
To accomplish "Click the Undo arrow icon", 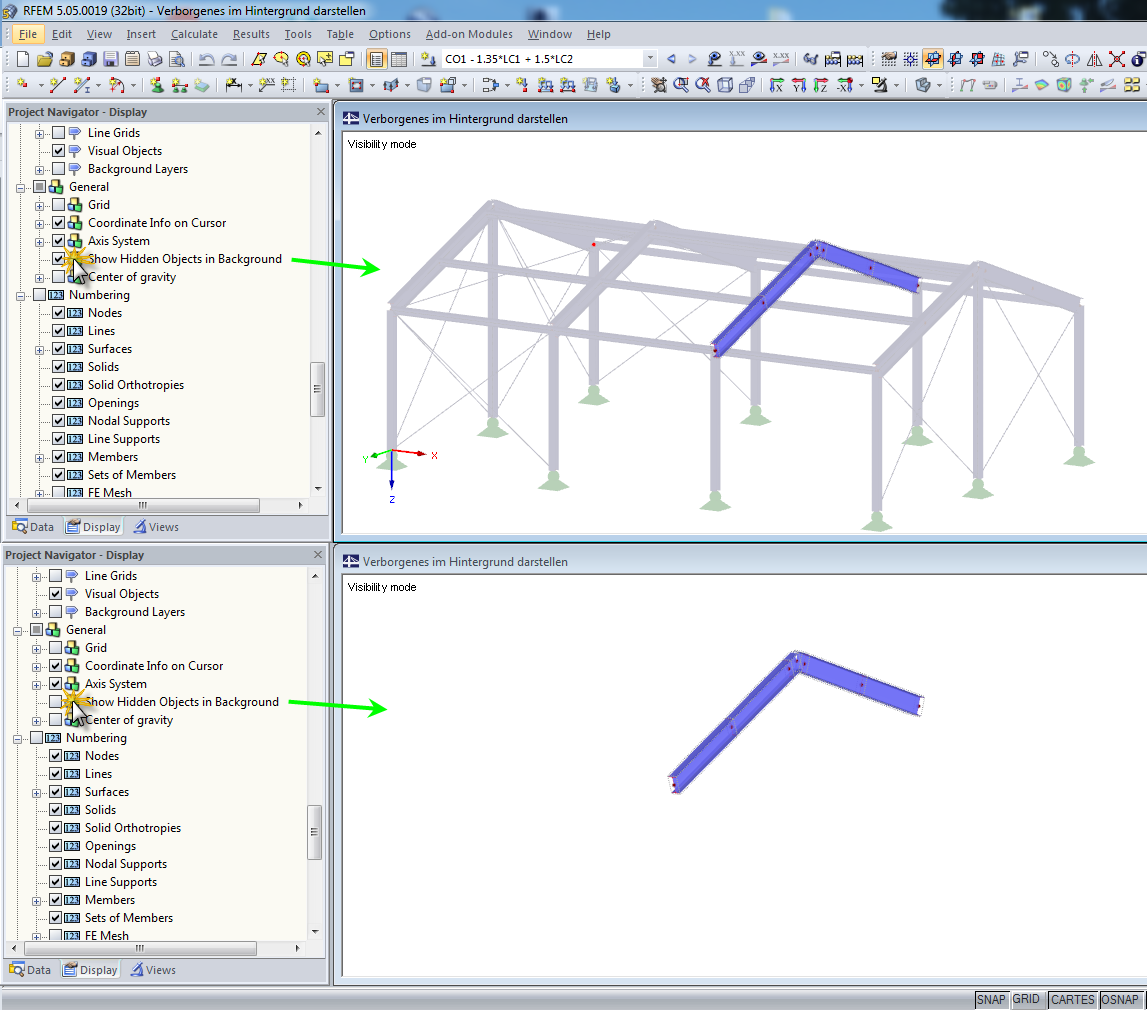I will tap(207, 59).
